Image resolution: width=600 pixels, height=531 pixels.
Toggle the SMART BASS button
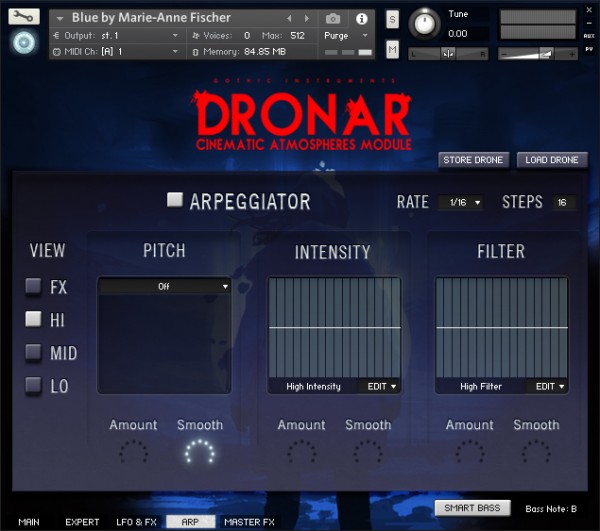tap(473, 508)
